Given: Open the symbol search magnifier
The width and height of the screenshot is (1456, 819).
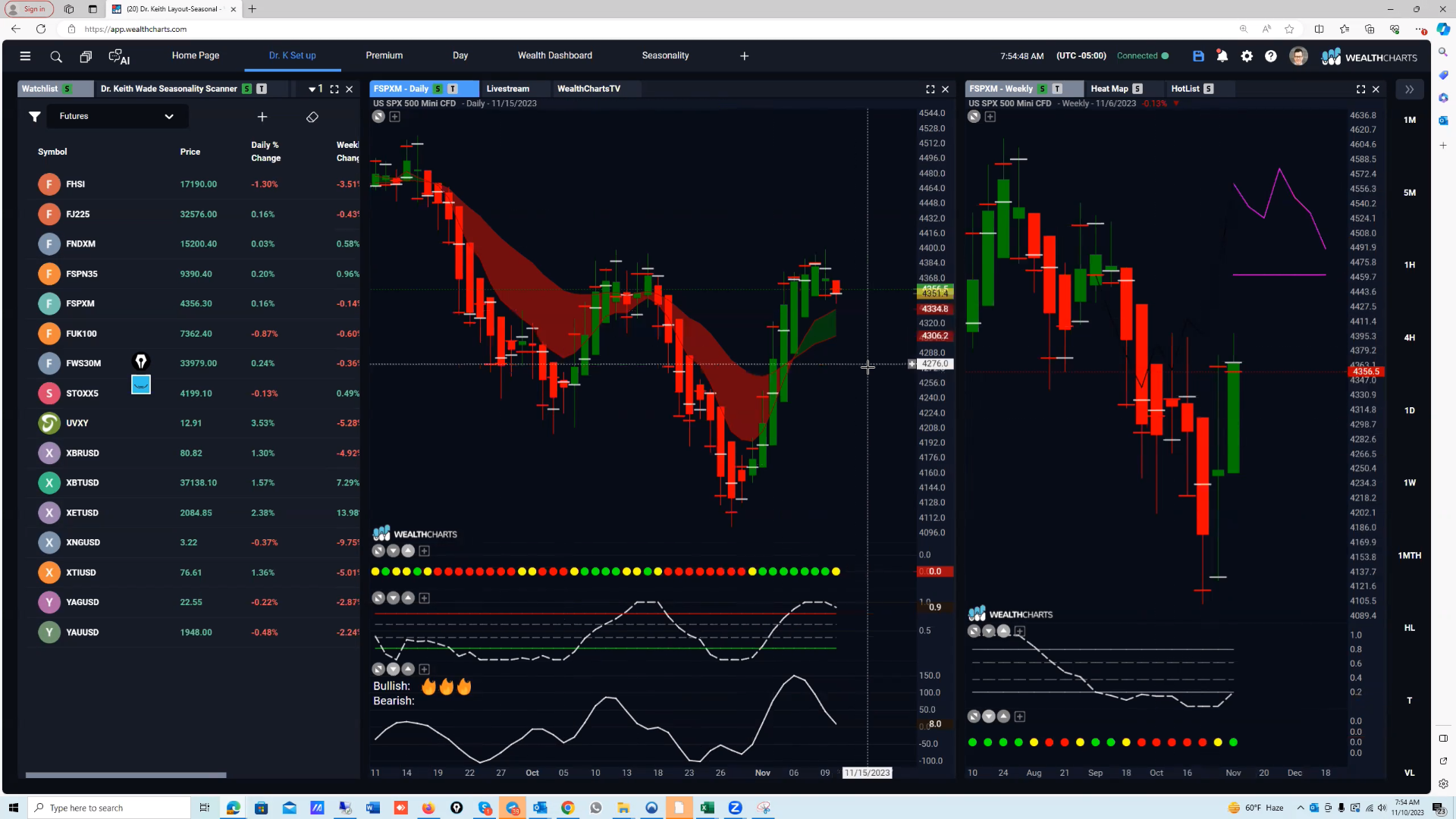Looking at the screenshot, I should click(56, 56).
